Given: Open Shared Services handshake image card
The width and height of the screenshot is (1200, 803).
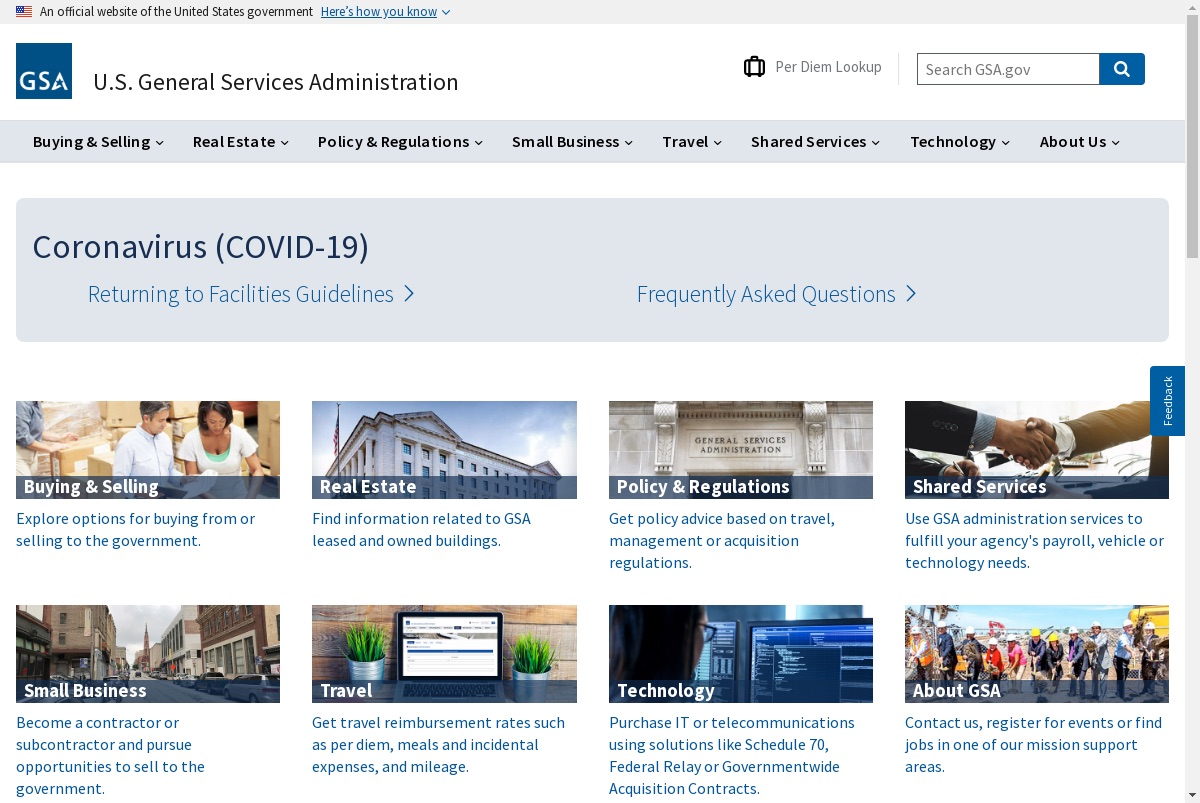Looking at the screenshot, I should 1037,450.
